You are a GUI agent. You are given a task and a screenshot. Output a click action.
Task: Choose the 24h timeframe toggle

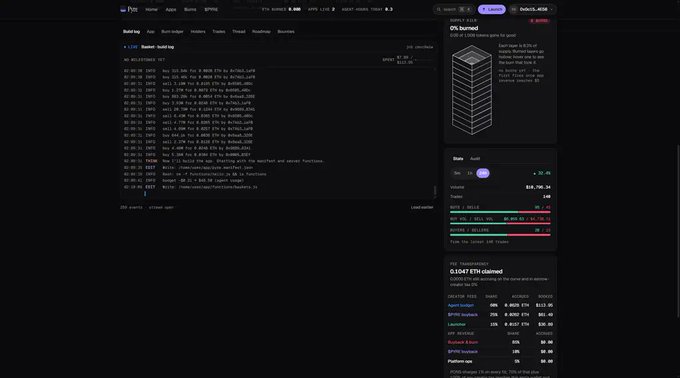pyautogui.click(x=483, y=173)
